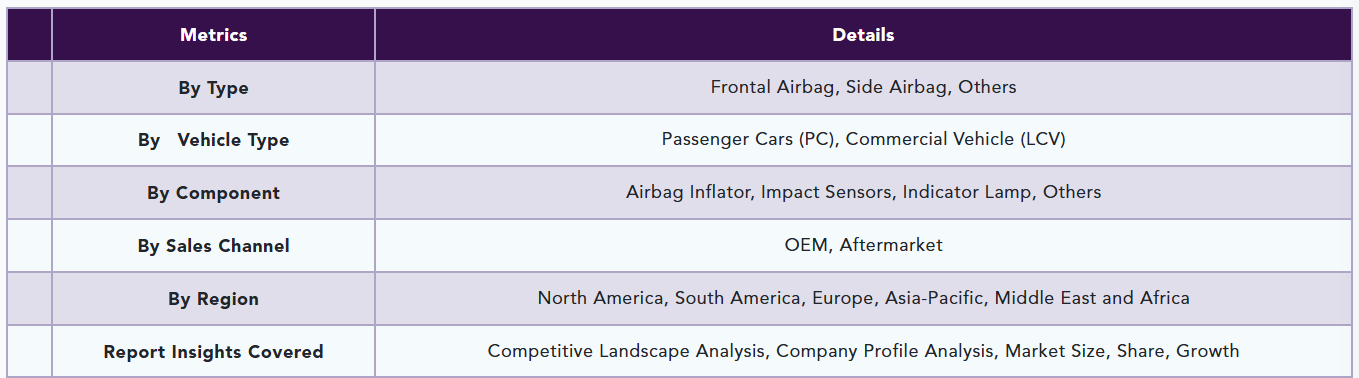Viewport: 1359px width, 378px height.
Task: Click the Report Insights Covered cell
Action: [213, 352]
